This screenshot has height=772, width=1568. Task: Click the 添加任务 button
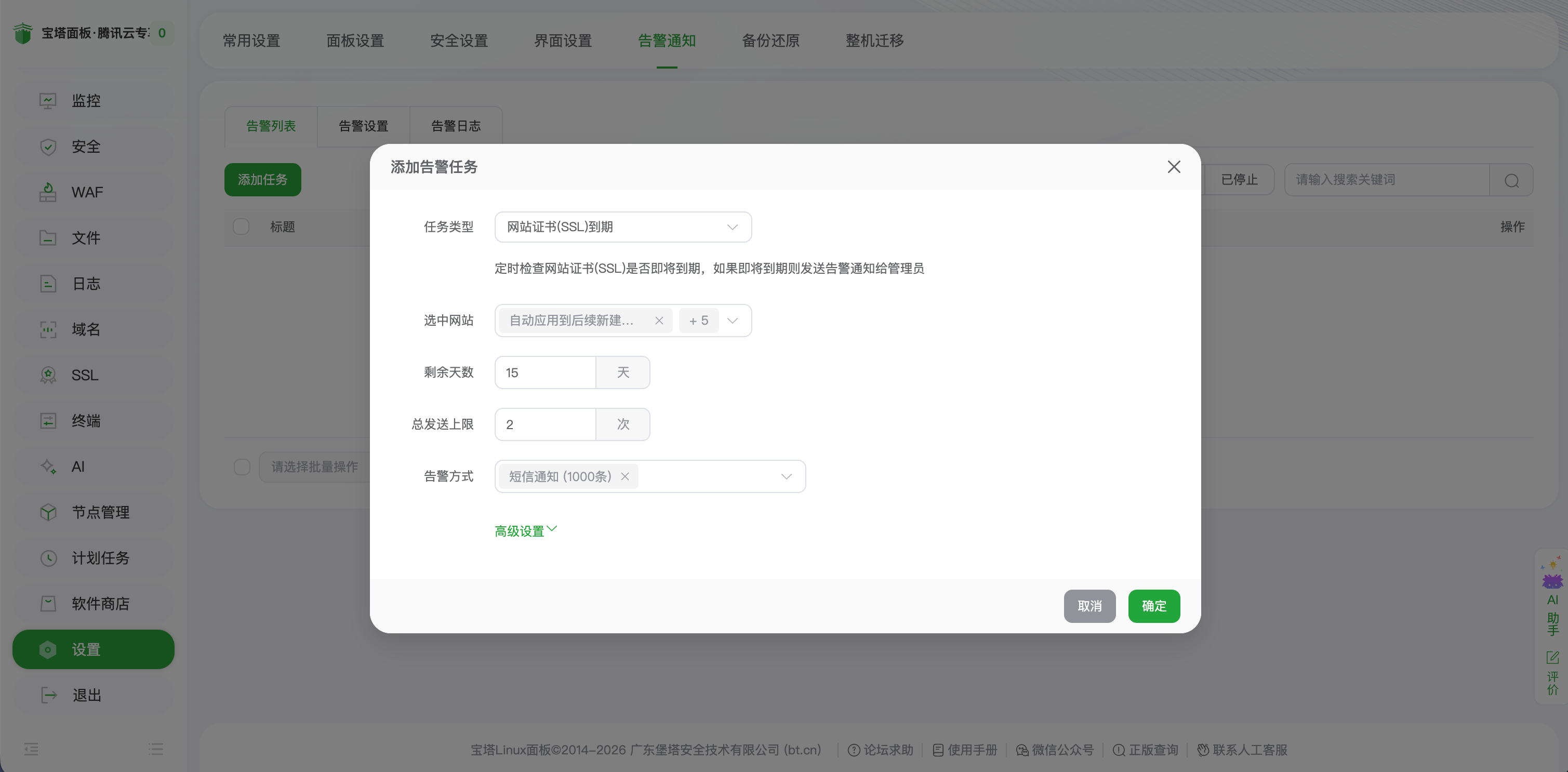pyautogui.click(x=262, y=180)
